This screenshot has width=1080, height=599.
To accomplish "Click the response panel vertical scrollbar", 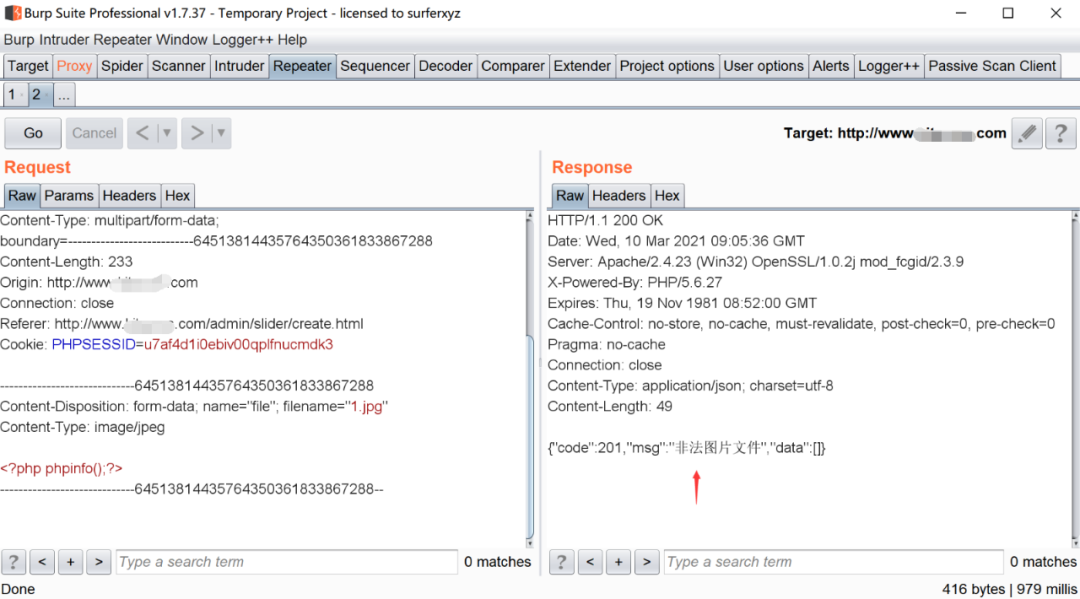I will (1075, 379).
